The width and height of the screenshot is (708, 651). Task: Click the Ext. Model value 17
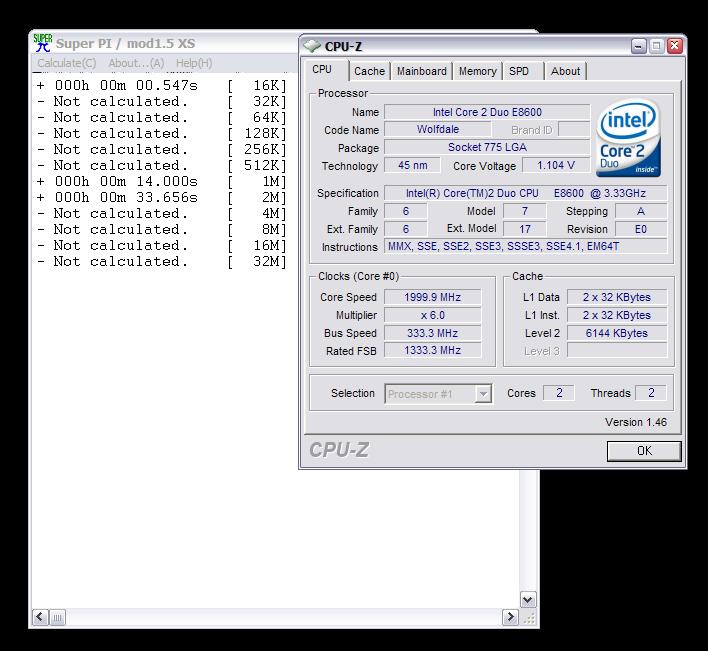(x=525, y=229)
